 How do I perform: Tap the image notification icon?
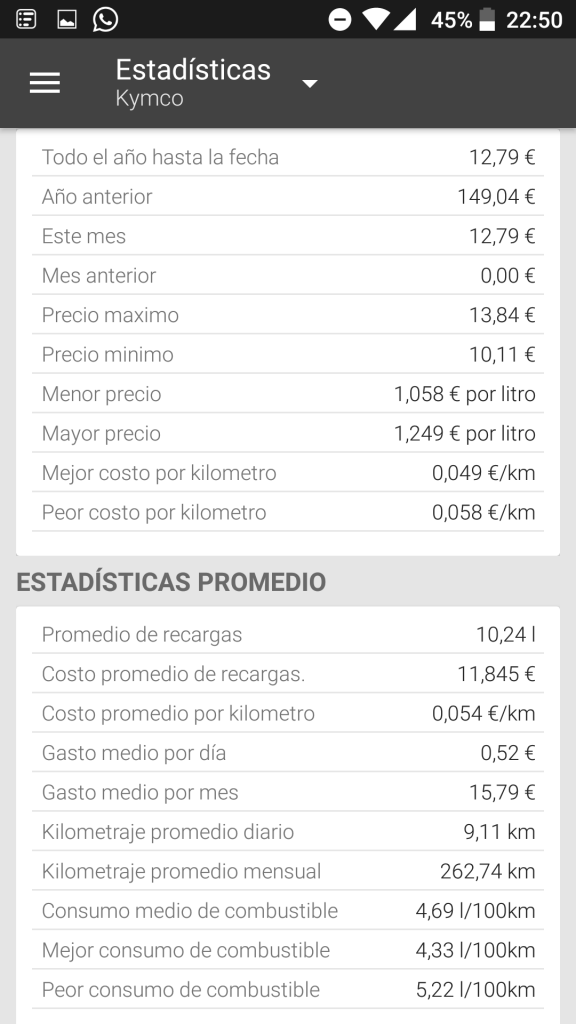click(x=67, y=20)
